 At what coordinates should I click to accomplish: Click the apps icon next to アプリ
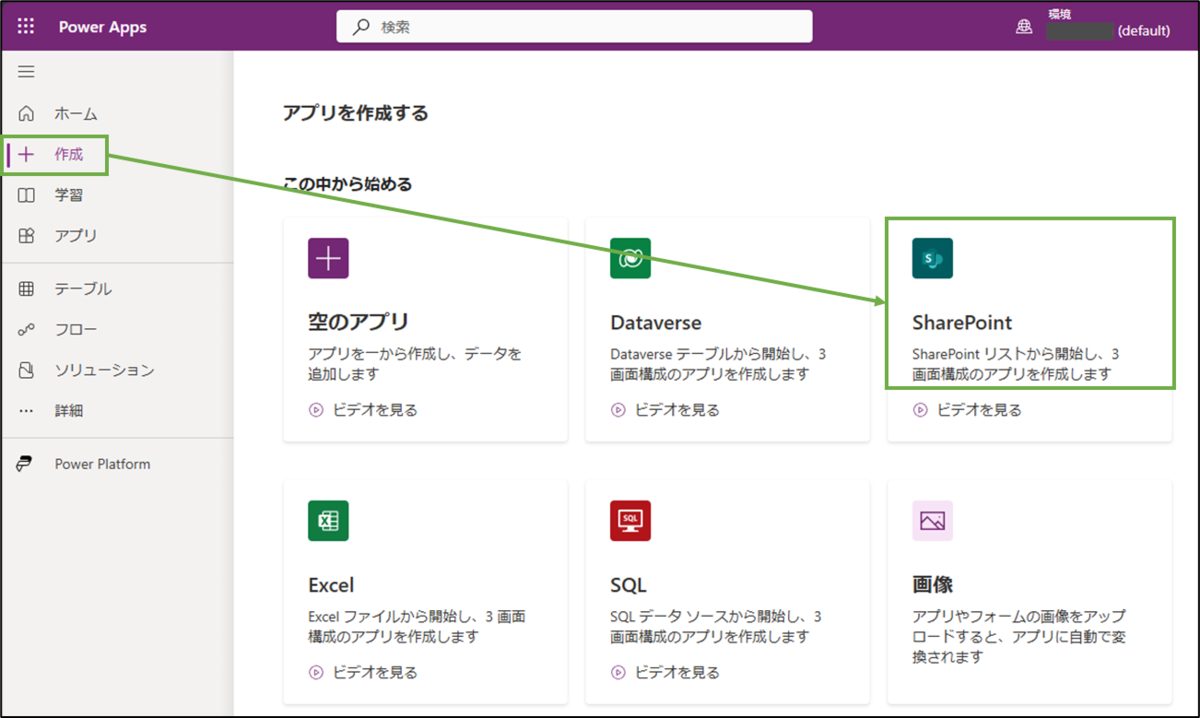point(27,237)
